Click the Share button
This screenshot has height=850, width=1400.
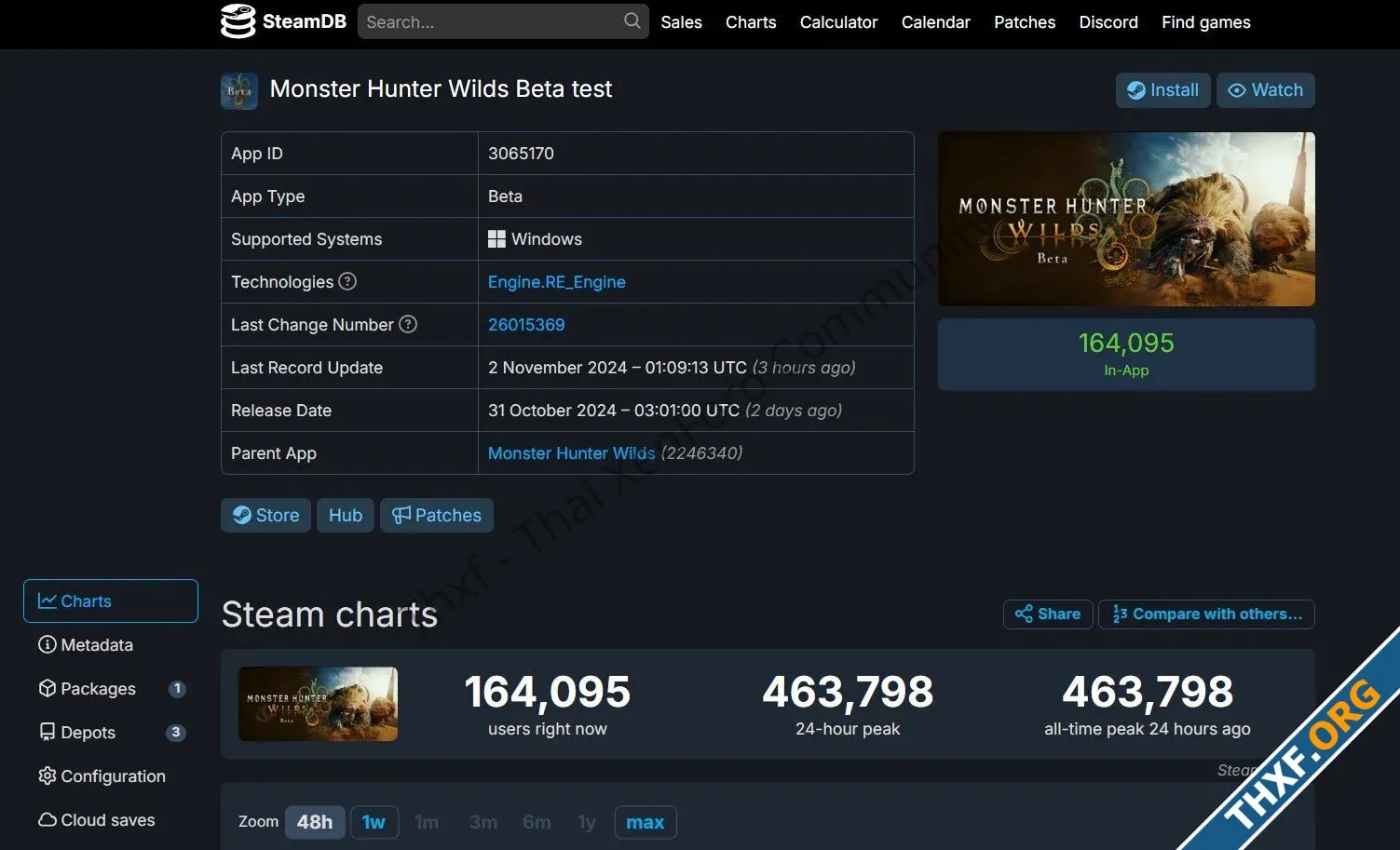[x=1048, y=614]
